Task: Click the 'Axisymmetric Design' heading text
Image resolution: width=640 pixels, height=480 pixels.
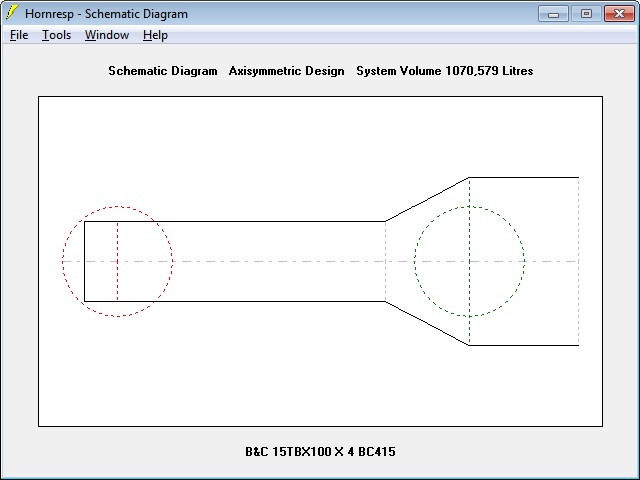Action: tap(287, 71)
